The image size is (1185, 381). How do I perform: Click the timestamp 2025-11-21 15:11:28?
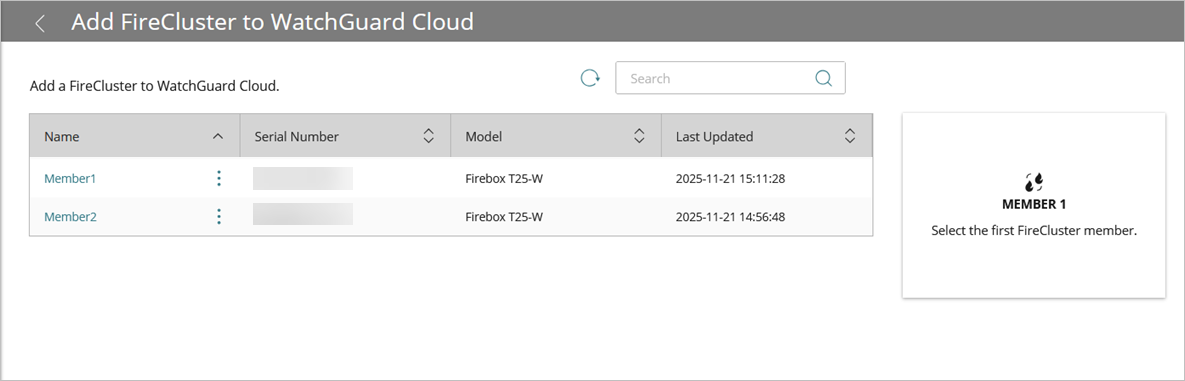tap(730, 178)
